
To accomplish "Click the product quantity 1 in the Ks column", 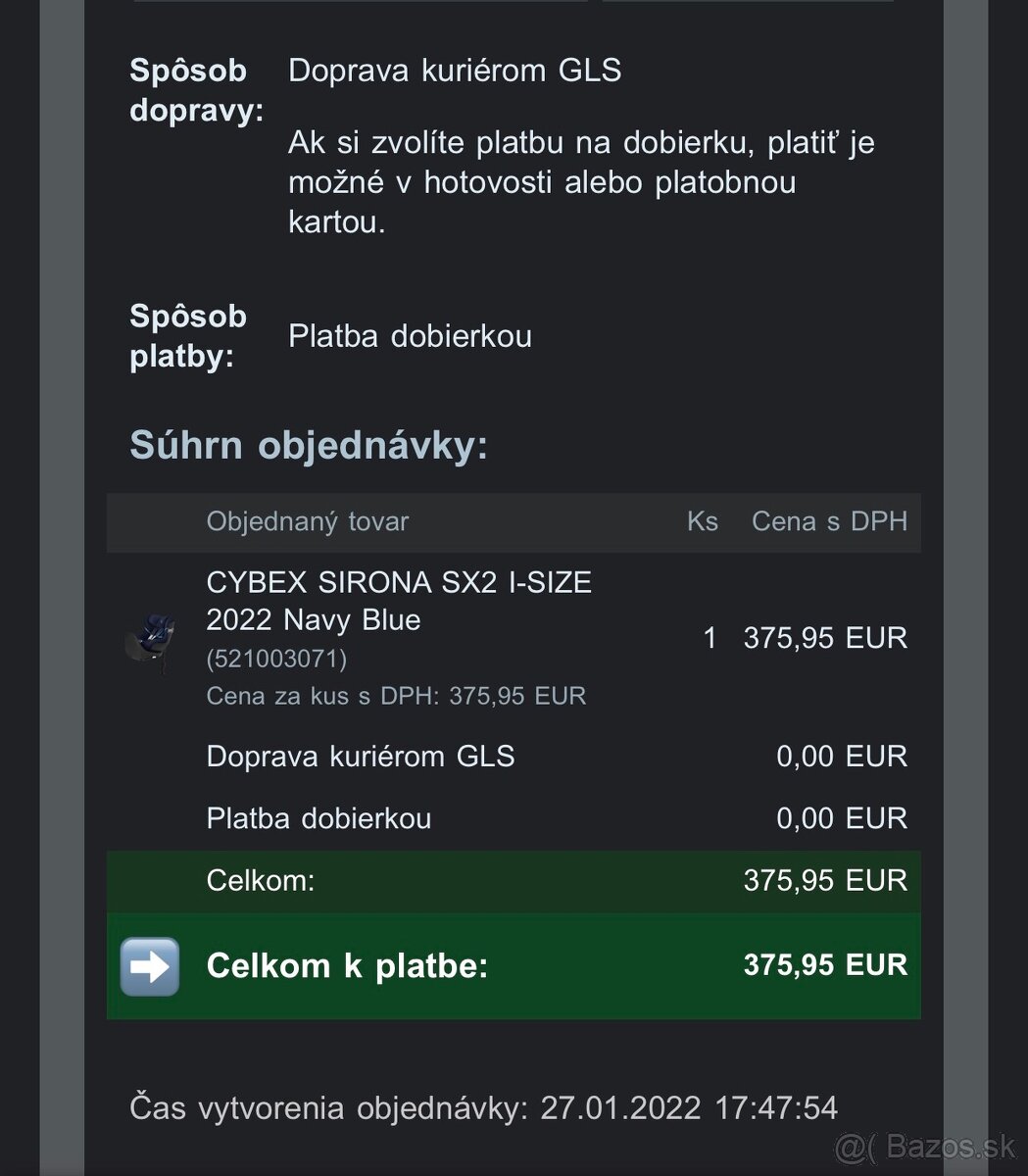I will coord(710,639).
